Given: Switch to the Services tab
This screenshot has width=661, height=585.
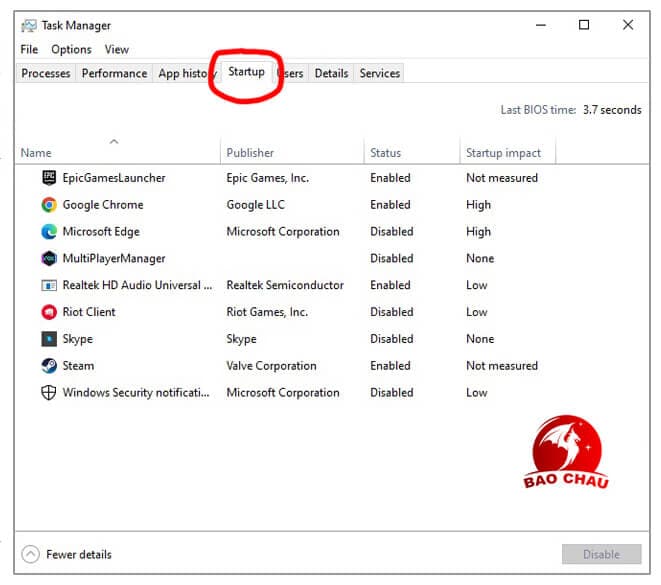Looking at the screenshot, I should [379, 73].
